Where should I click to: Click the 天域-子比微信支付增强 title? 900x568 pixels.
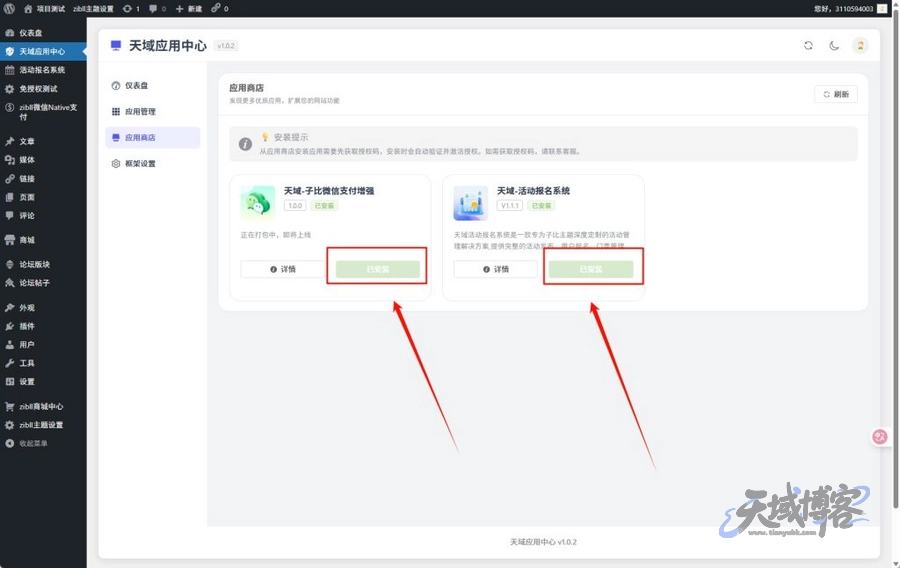[x=329, y=190]
